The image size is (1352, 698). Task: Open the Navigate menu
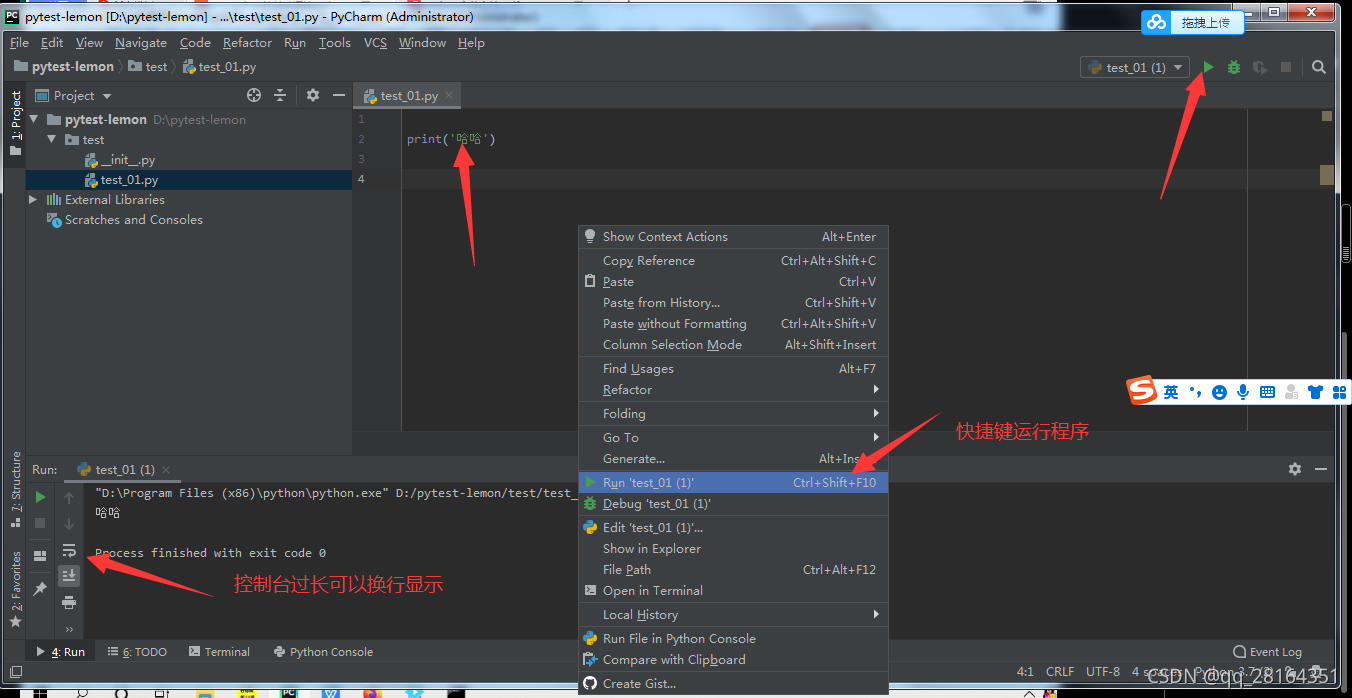click(140, 42)
